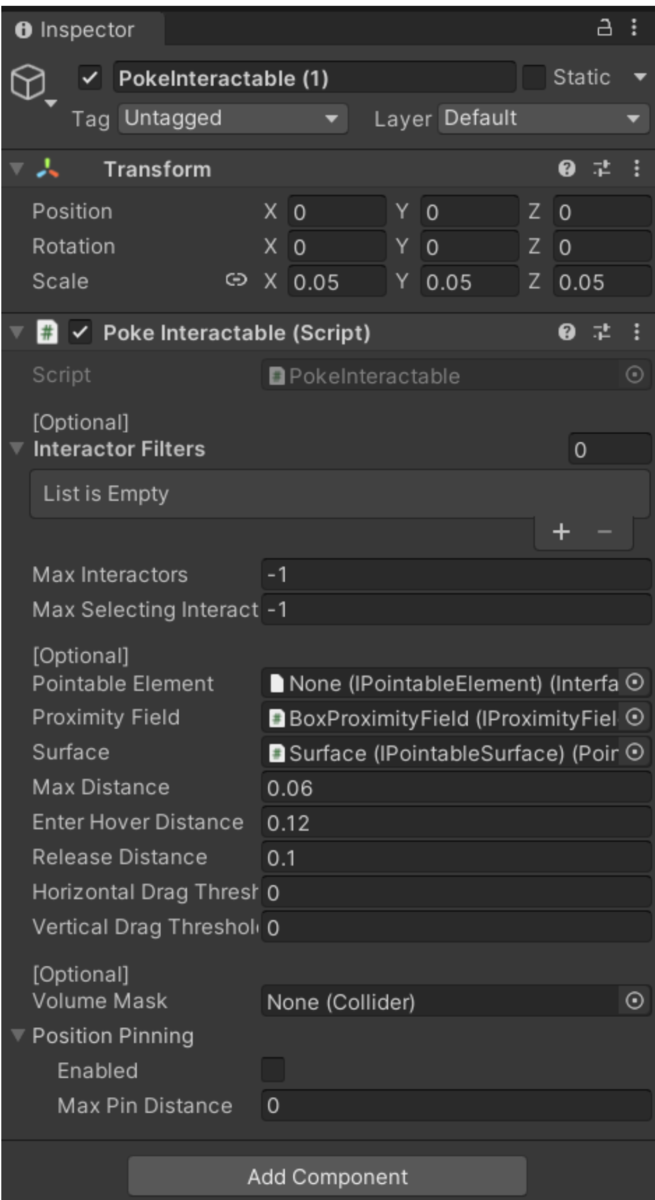Click the Add Component button
This screenshot has height=1200, width=655.
[x=327, y=1177]
